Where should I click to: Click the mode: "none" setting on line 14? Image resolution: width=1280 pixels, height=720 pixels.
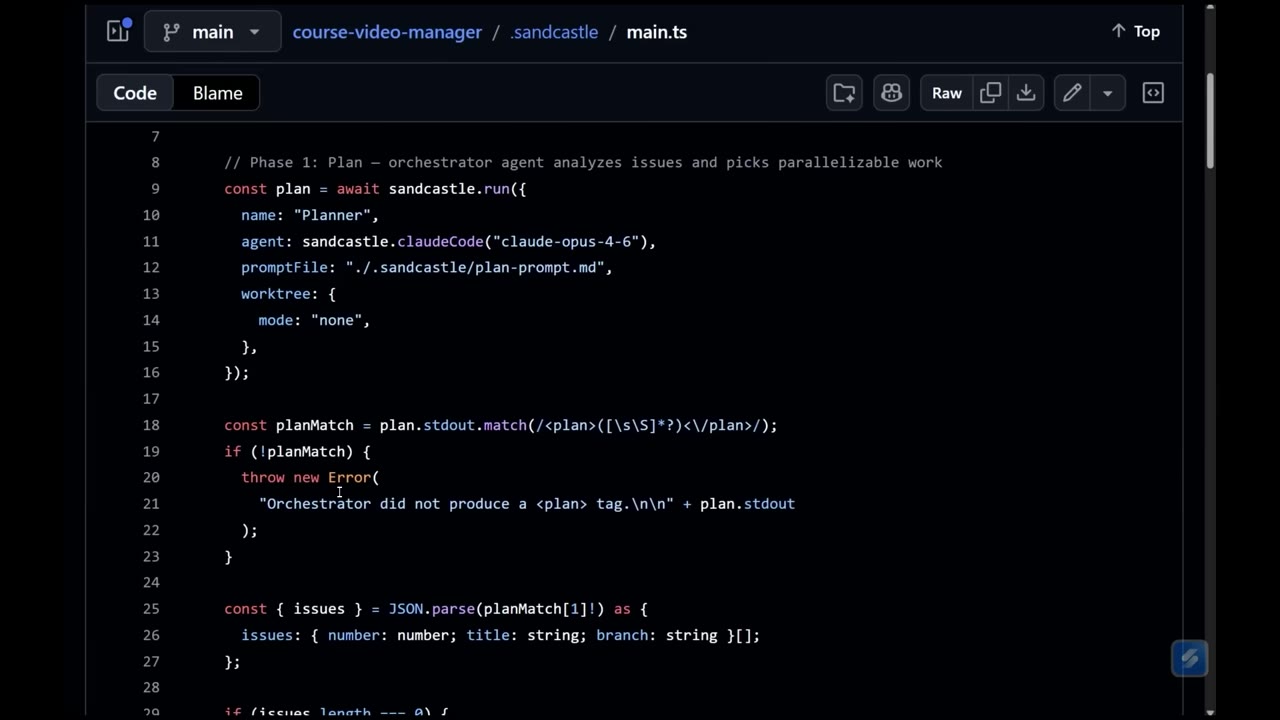(x=314, y=320)
